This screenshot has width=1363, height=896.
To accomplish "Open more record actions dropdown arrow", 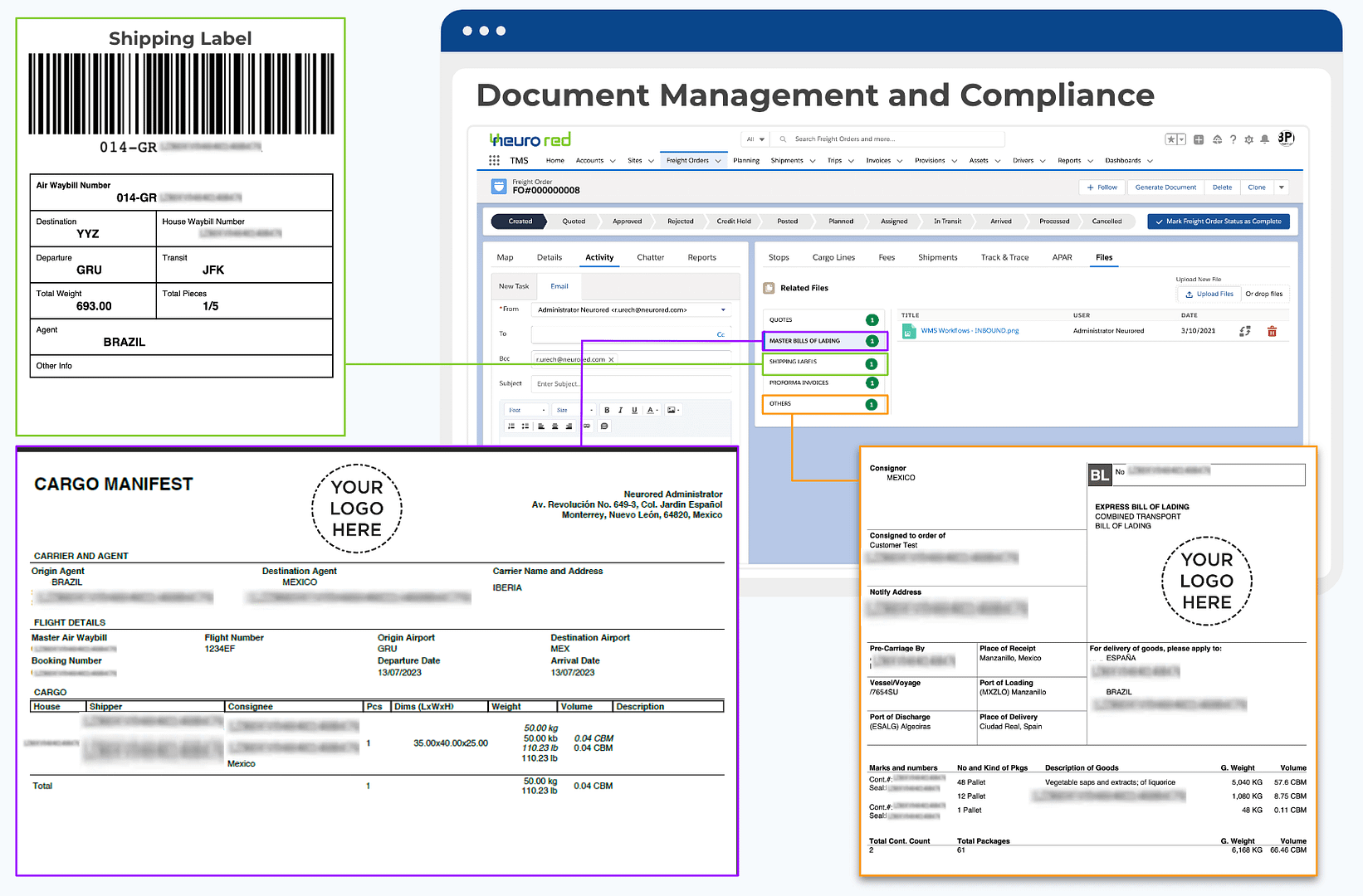I will point(1281,187).
